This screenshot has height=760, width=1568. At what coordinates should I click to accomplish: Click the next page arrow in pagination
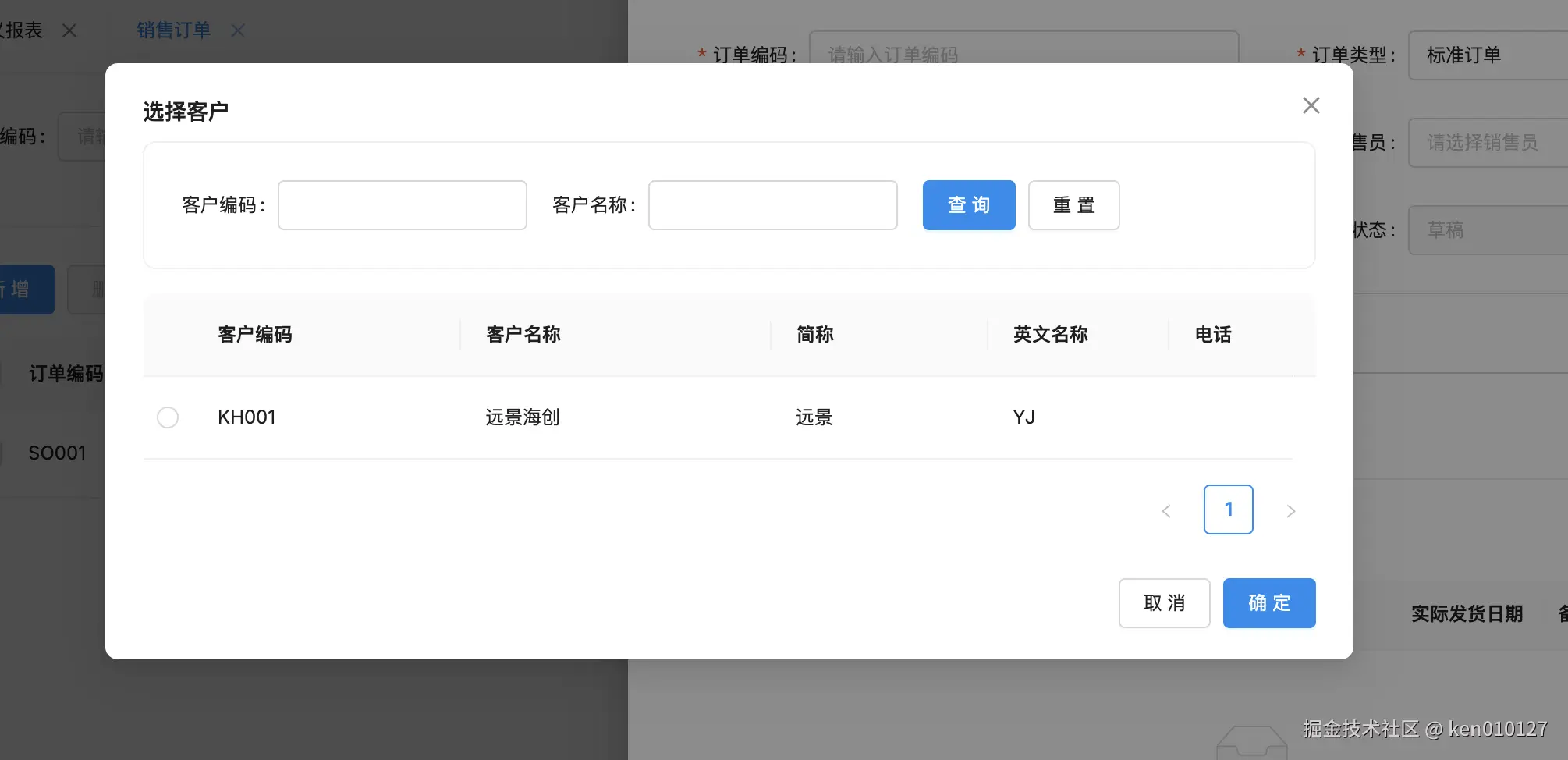pyautogui.click(x=1291, y=510)
